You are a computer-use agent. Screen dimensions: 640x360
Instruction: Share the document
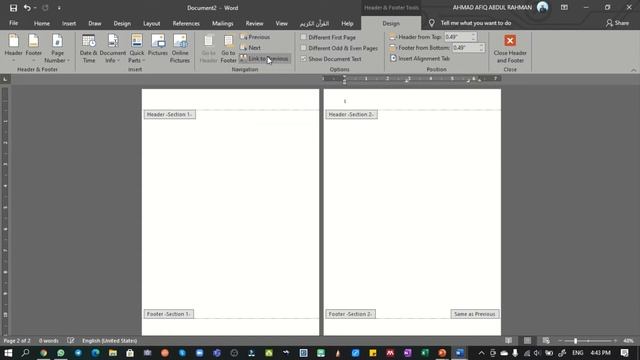point(617,23)
